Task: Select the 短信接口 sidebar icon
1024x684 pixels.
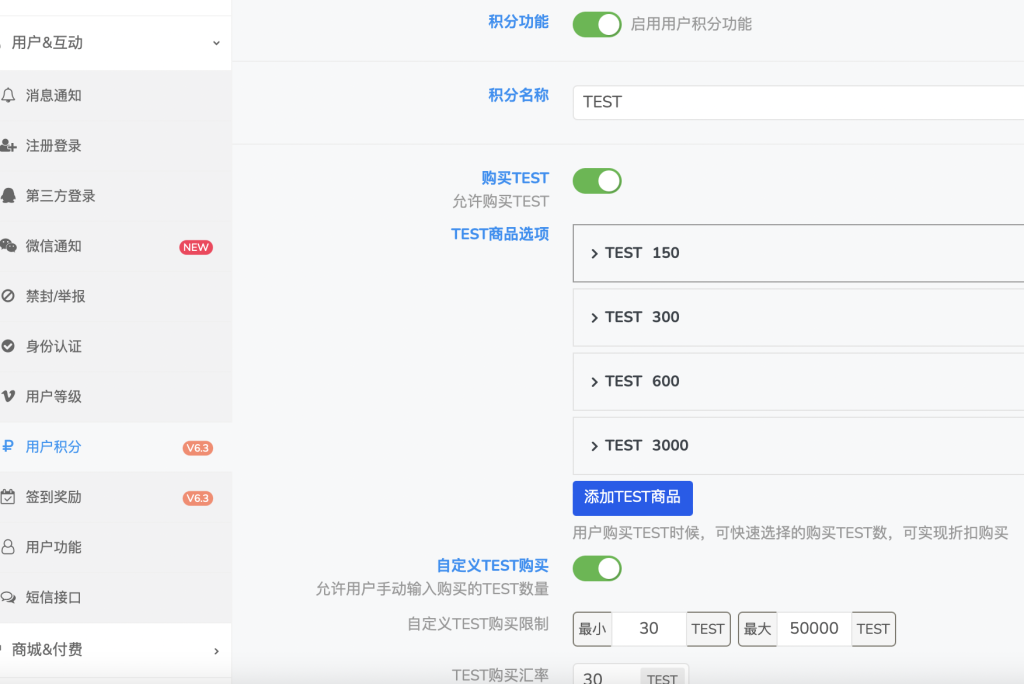Action: pyautogui.click(x=11, y=597)
